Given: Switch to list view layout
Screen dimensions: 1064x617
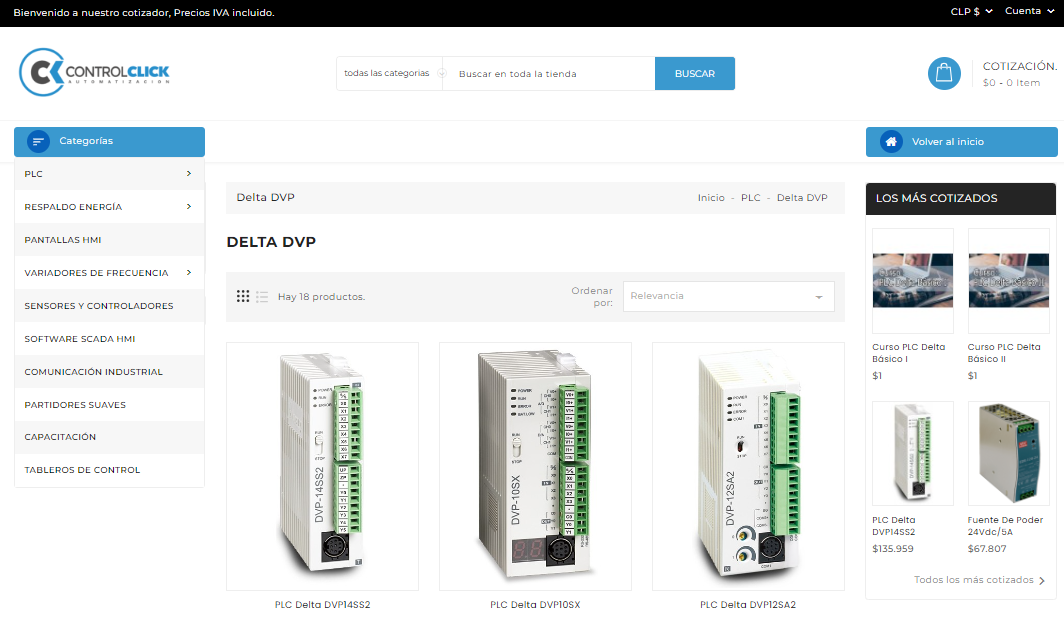Looking at the screenshot, I should (x=262, y=297).
